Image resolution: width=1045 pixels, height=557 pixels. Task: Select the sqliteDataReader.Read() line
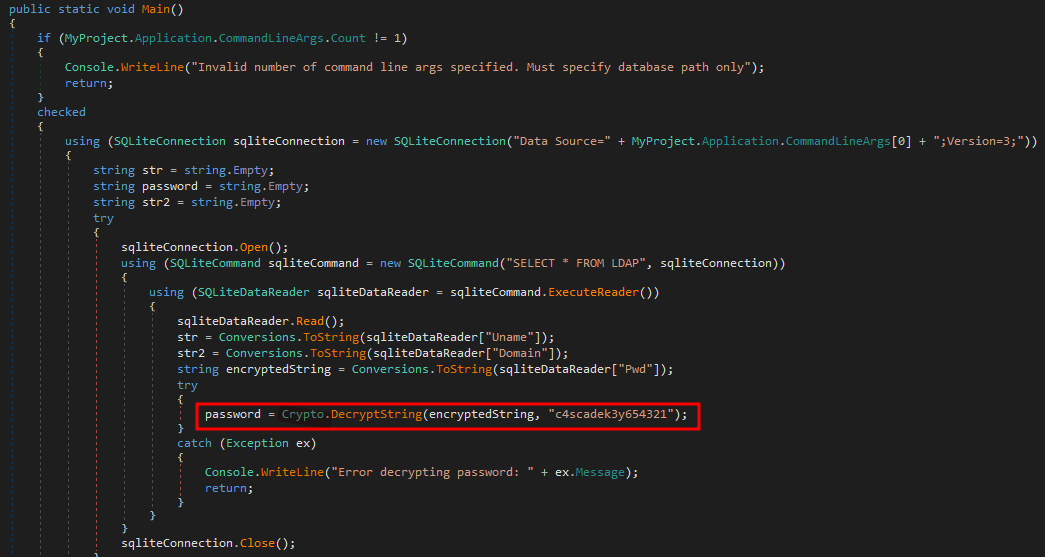261,321
